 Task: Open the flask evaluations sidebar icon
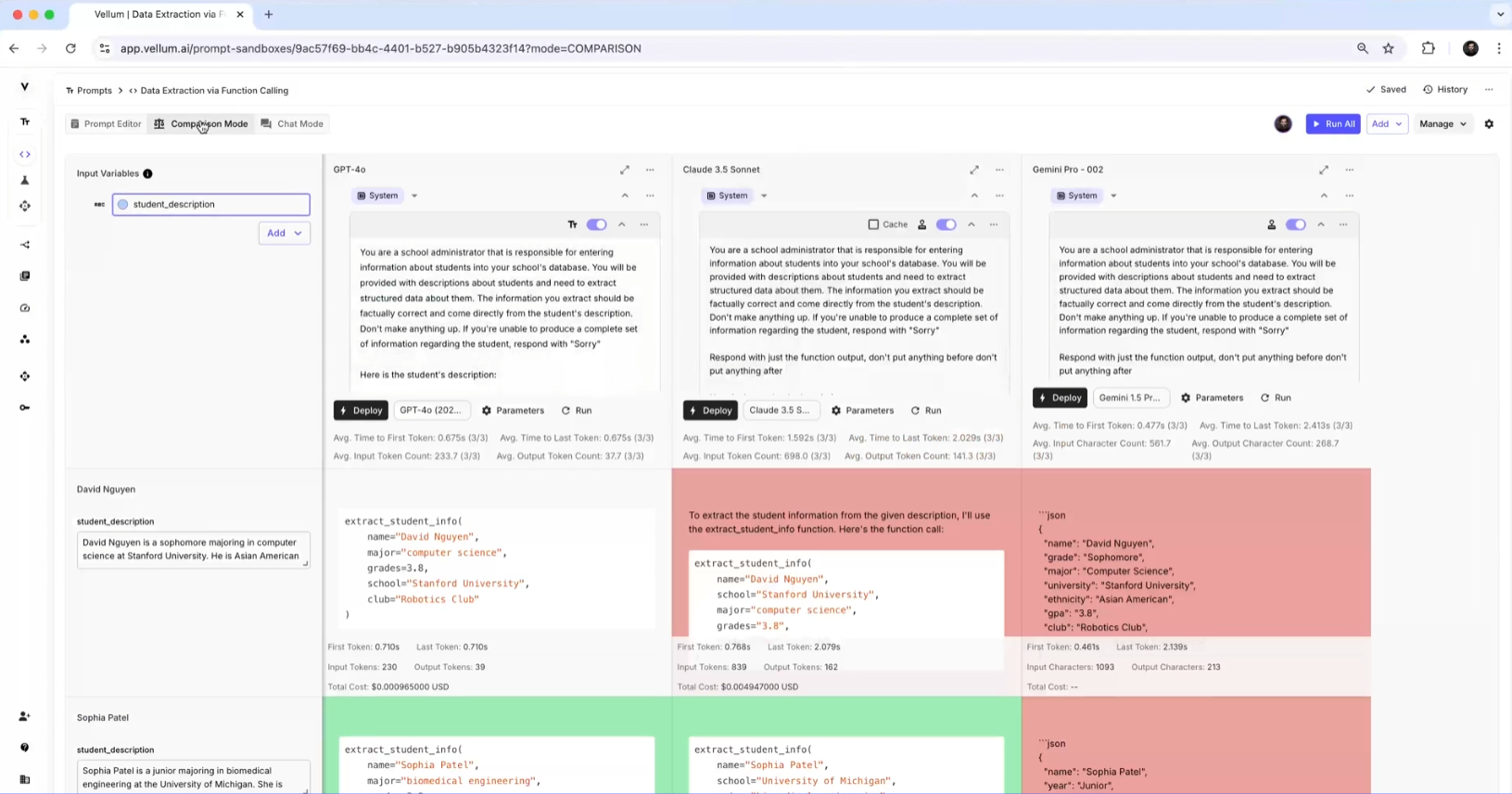[x=25, y=180]
